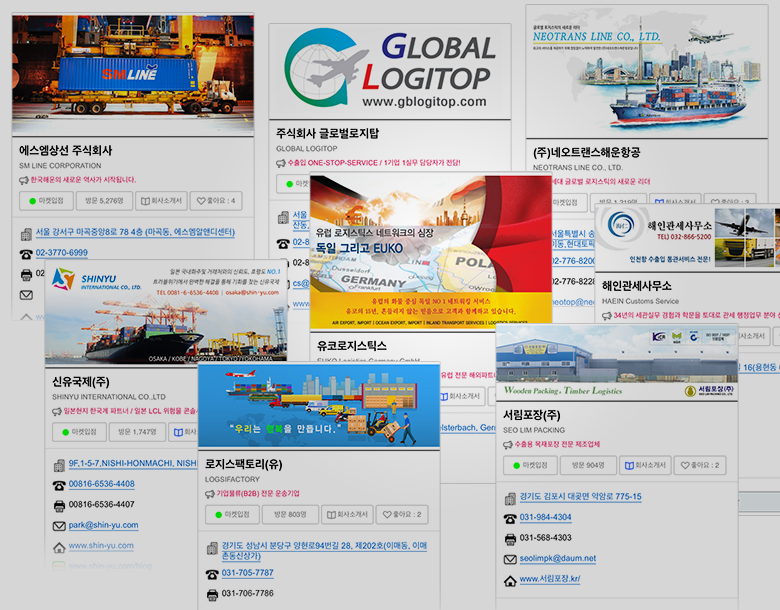
Task: Click telephone icon next to 02-3770-6999
Action: [26, 254]
